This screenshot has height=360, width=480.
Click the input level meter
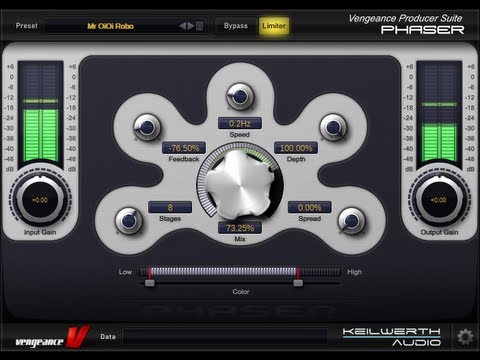41,113
